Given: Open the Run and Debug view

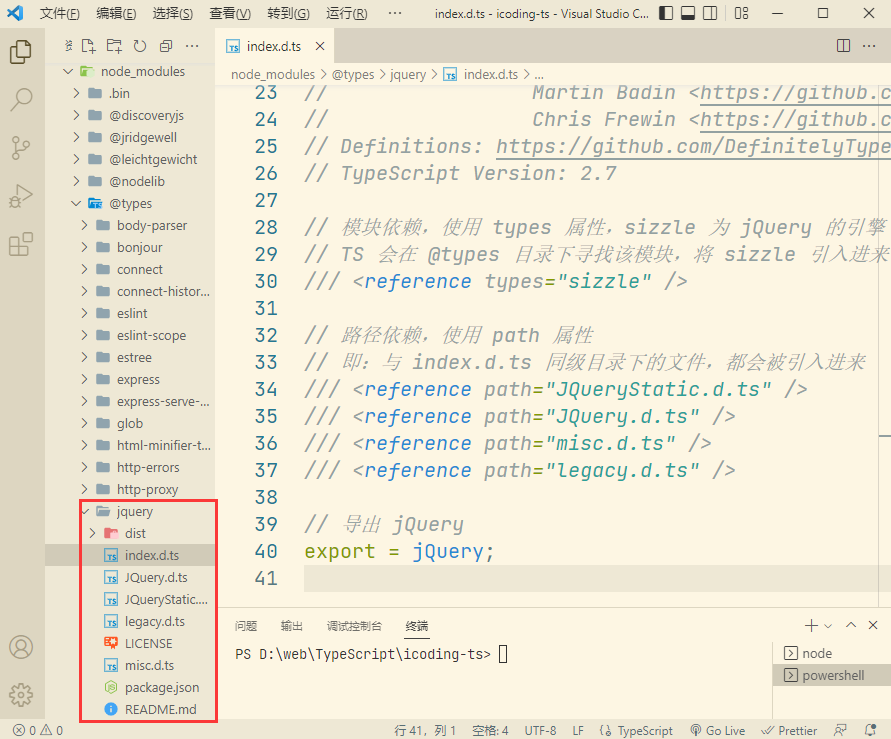Looking at the screenshot, I should 21,196.
